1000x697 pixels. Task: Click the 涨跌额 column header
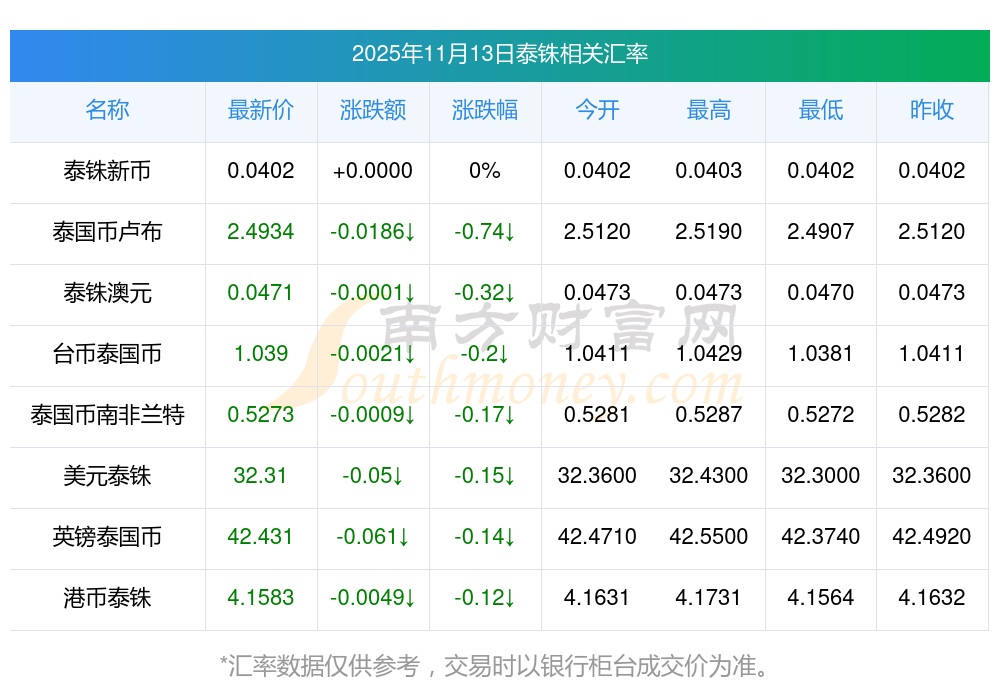click(373, 110)
